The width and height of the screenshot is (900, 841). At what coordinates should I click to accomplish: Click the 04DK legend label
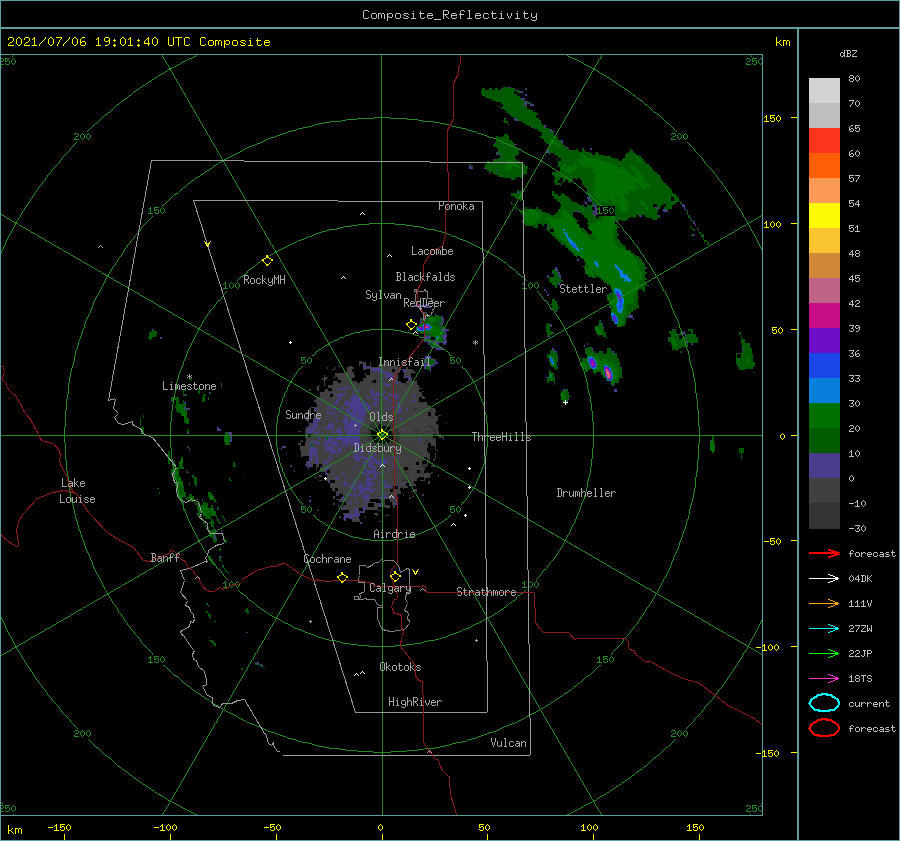(x=860, y=579)
